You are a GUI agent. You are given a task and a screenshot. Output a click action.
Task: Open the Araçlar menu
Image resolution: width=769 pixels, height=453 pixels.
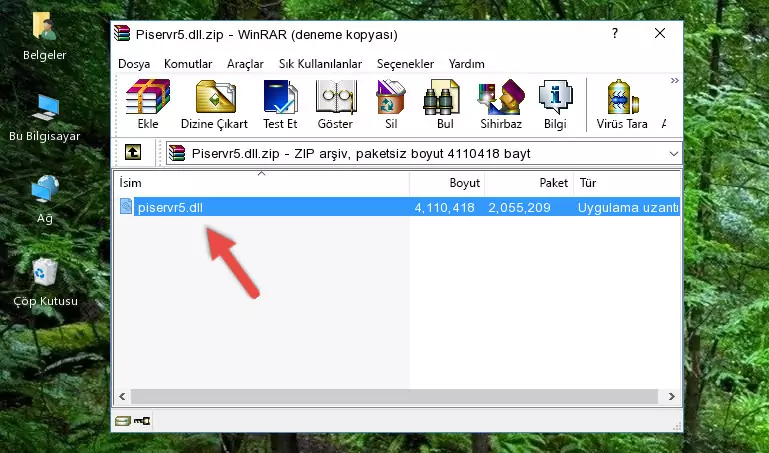coord(245,64)
